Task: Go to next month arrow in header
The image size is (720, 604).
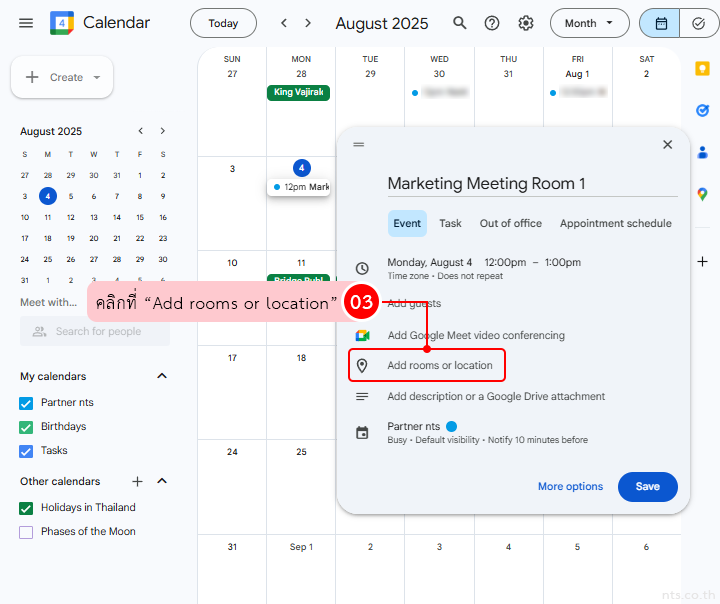Action: click(308, 23)
